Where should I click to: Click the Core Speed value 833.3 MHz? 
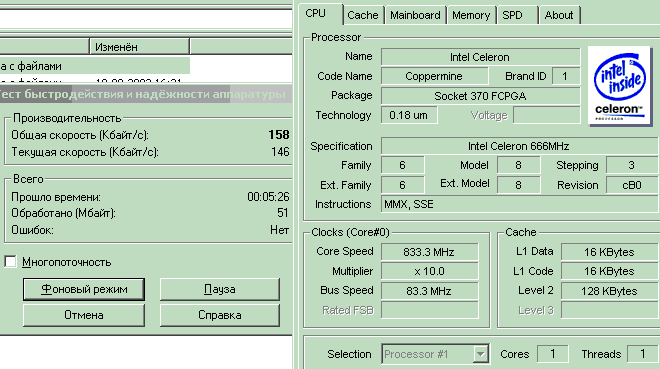click(x=429, y=252)
